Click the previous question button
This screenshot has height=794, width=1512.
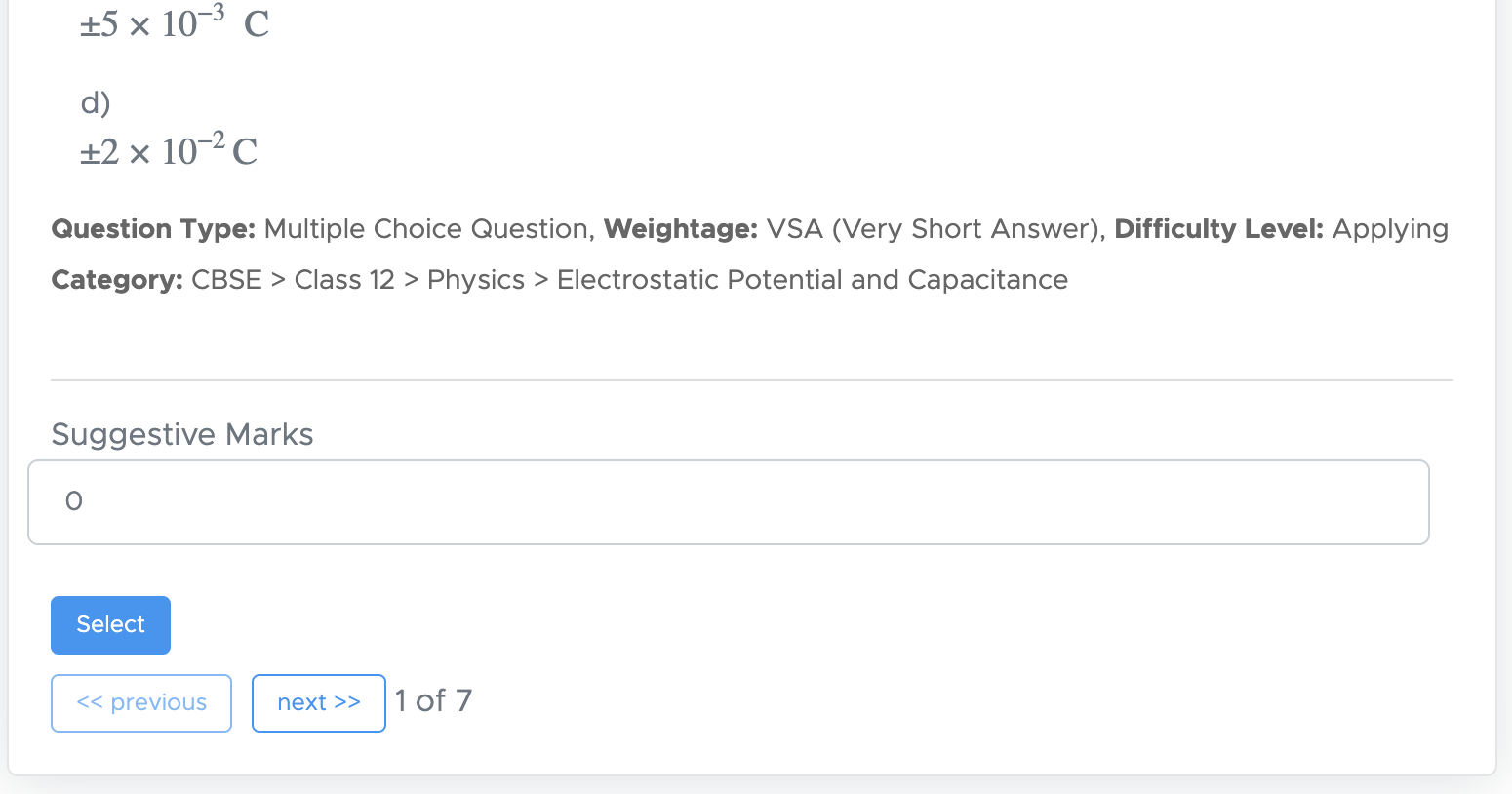click(141, 702)
